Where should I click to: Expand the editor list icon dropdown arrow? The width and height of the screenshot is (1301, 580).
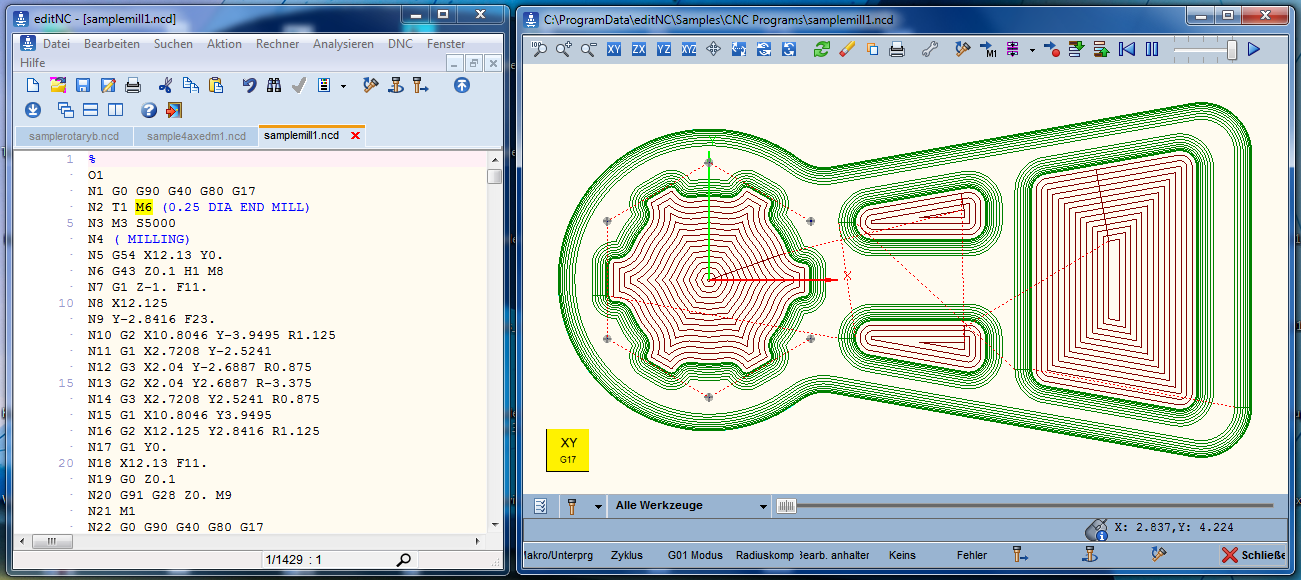click(343, 86)
